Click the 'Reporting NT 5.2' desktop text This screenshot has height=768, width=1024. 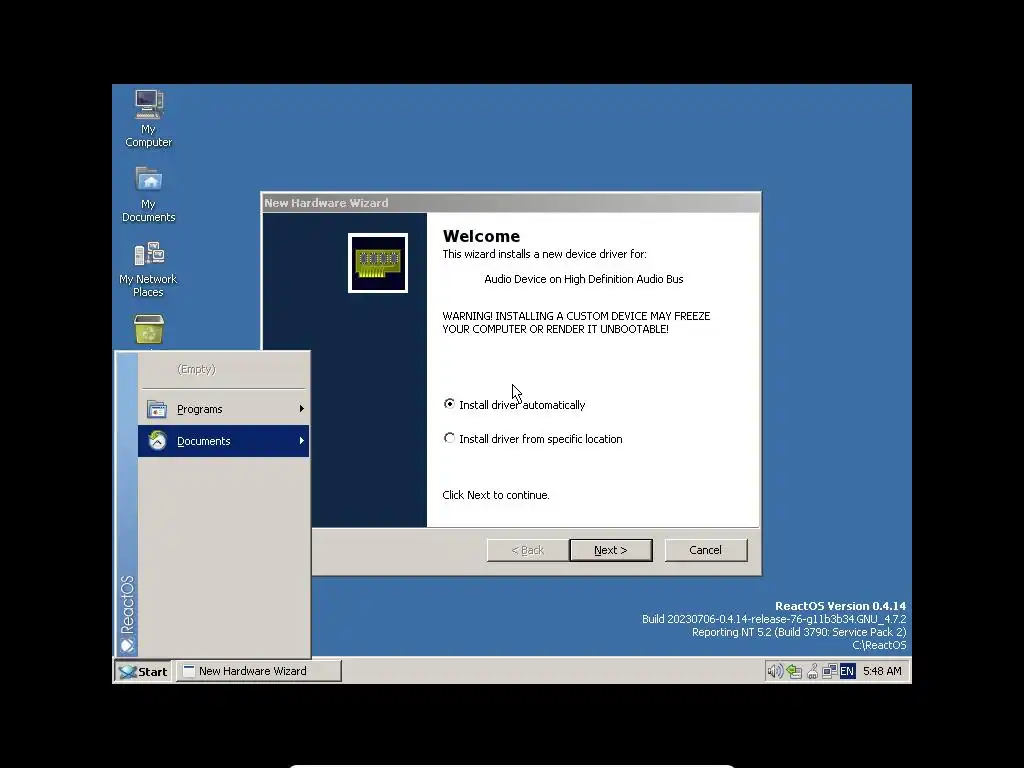(799, 632)
